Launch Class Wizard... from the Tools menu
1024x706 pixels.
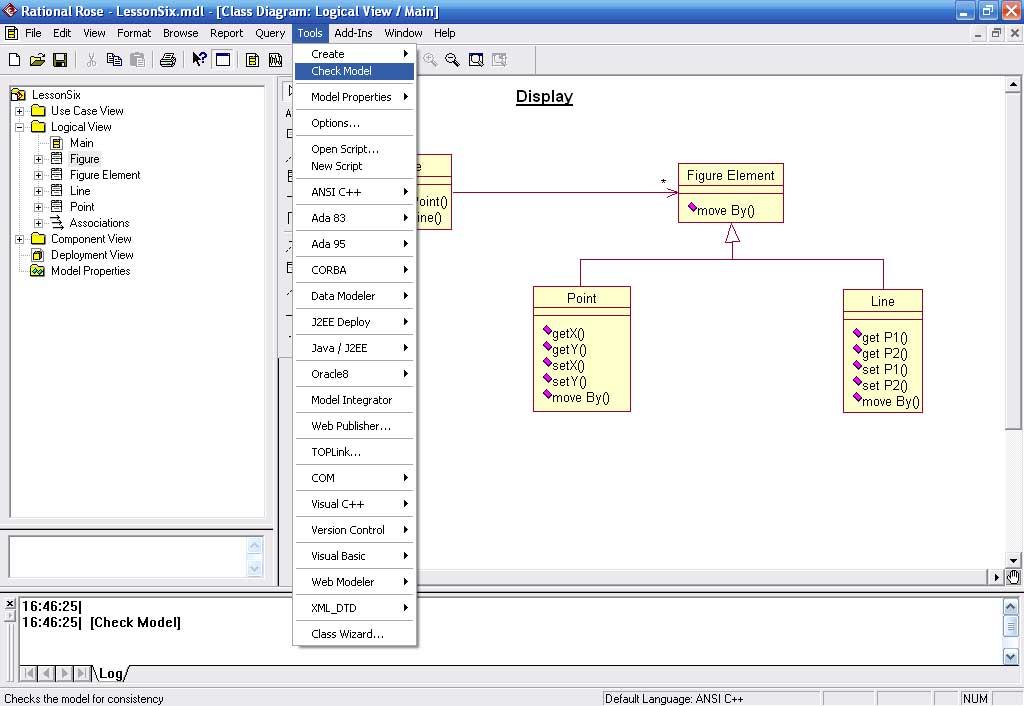pos(355,634)
